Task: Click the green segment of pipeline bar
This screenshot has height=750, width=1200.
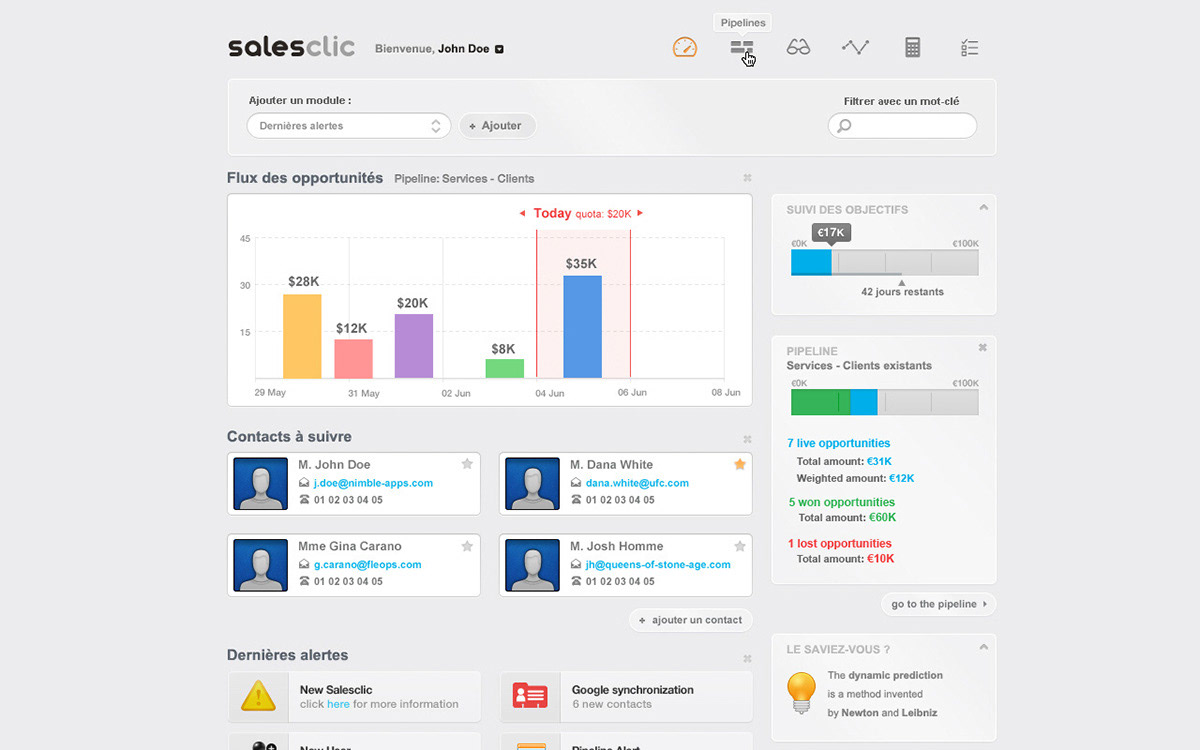Action: click(820, 403)
